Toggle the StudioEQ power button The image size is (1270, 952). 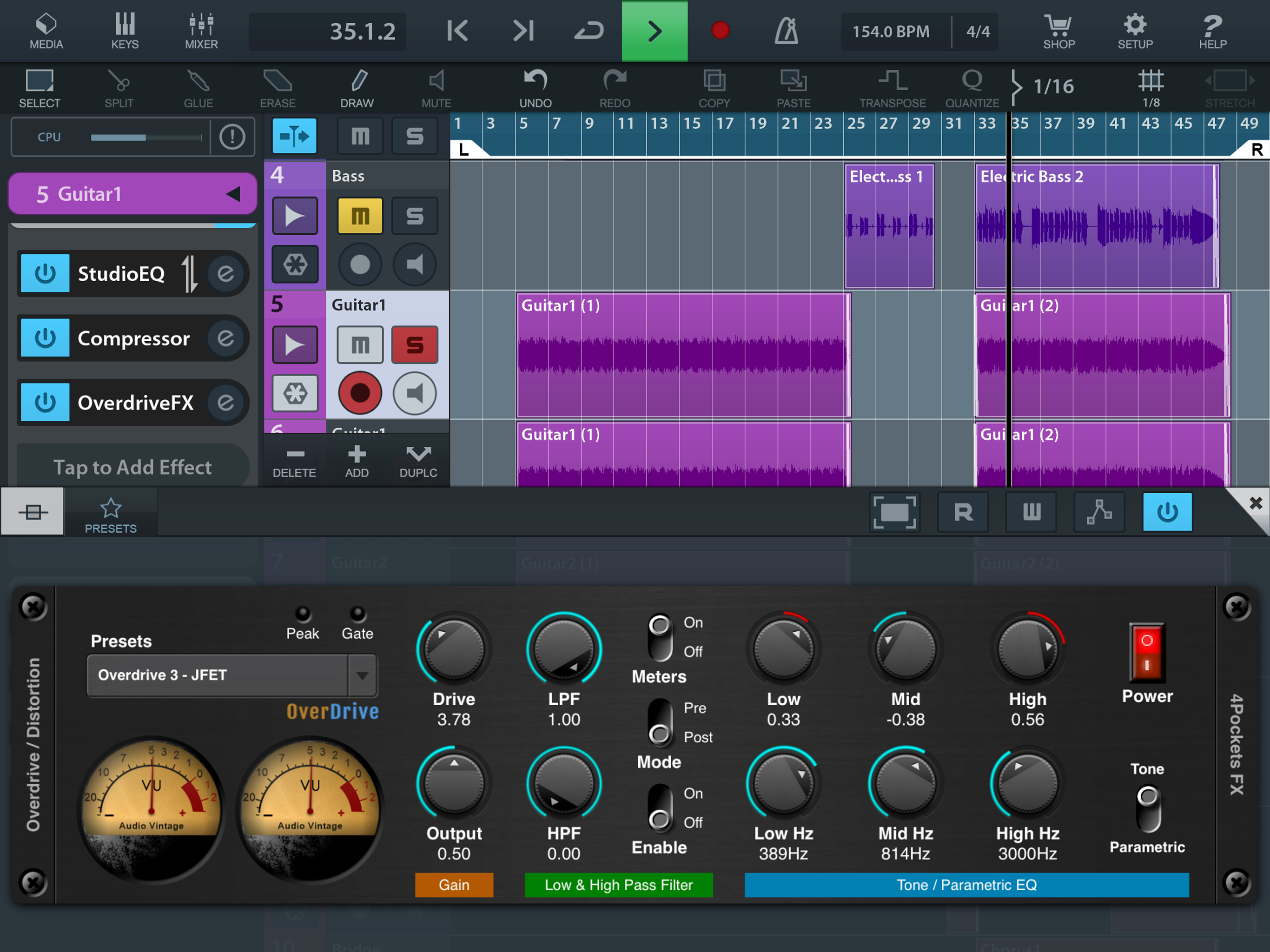pyautogui.click(x=45, y=274)
